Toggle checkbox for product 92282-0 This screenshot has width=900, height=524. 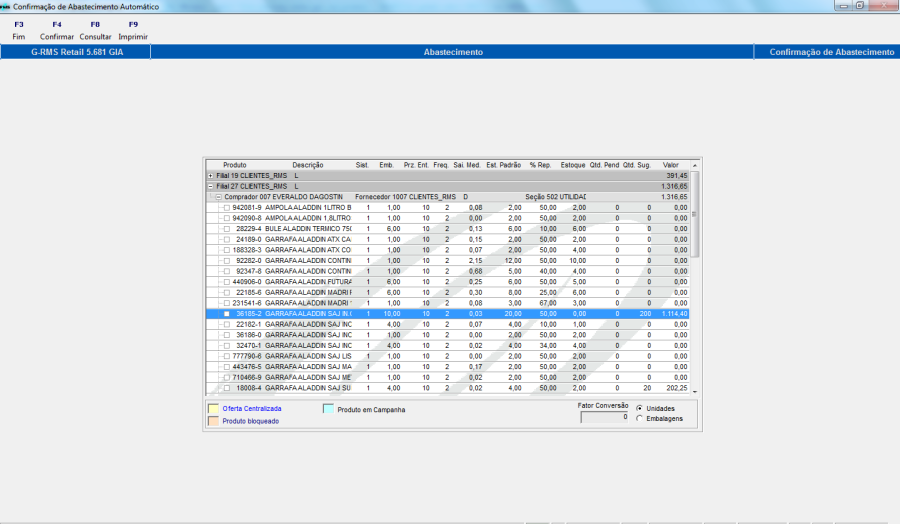[227, 261]
